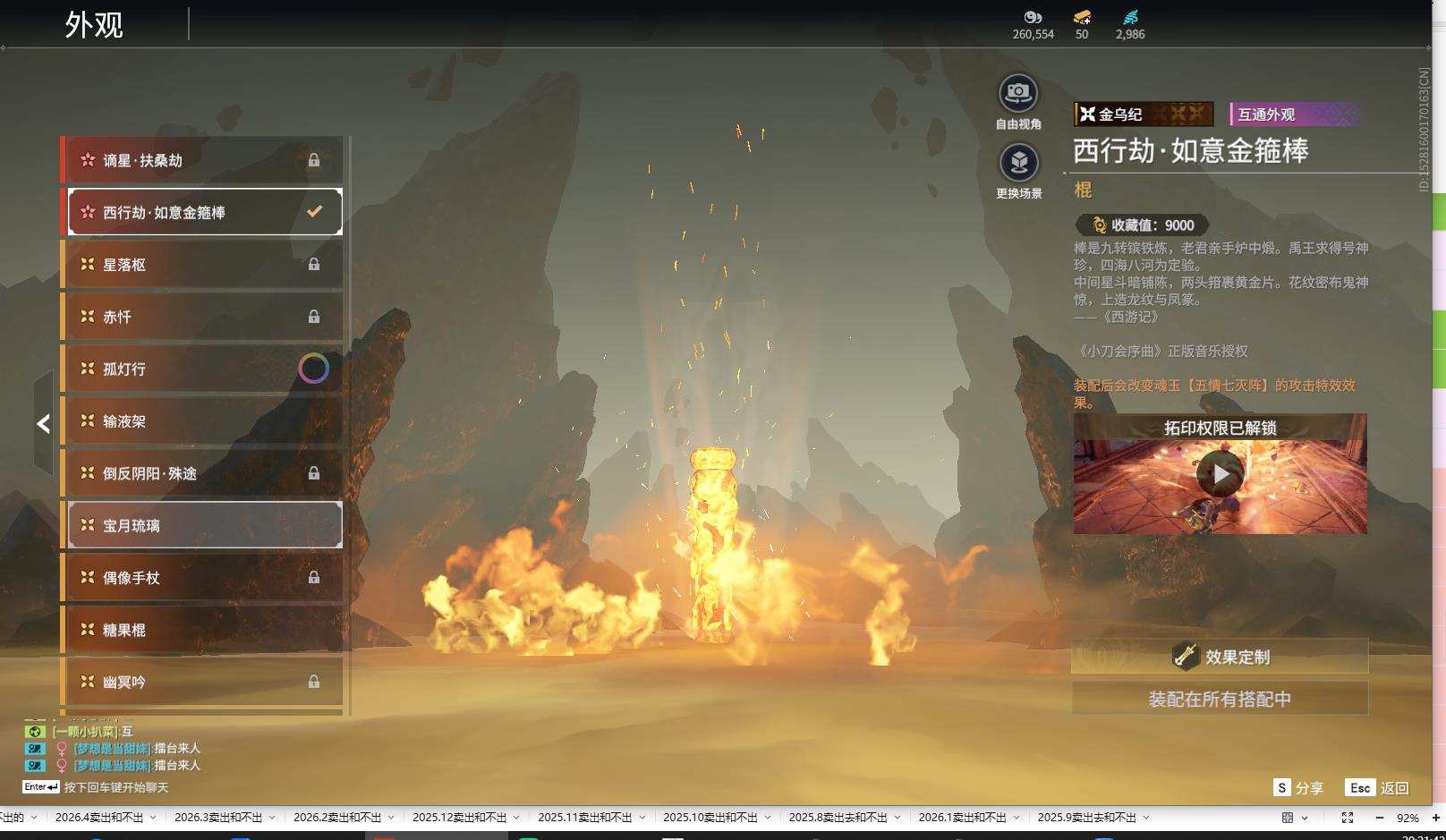This screenshot has height=840, width=1446.
Task: Open the dropdown arrow on 2025.8卖出去和不出 tab
Action: click(897, 818)
